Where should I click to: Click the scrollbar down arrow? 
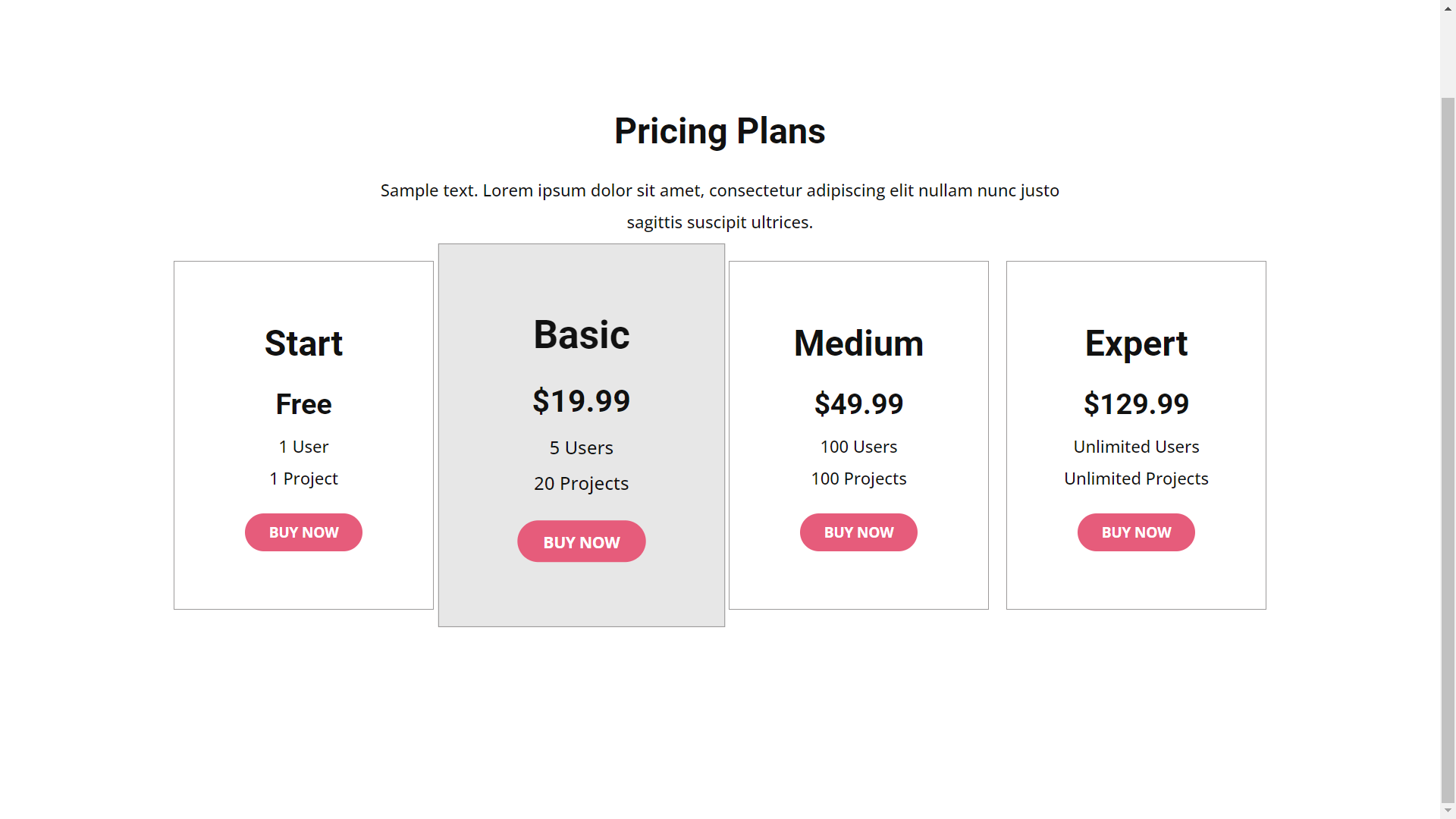[1448, 811]
